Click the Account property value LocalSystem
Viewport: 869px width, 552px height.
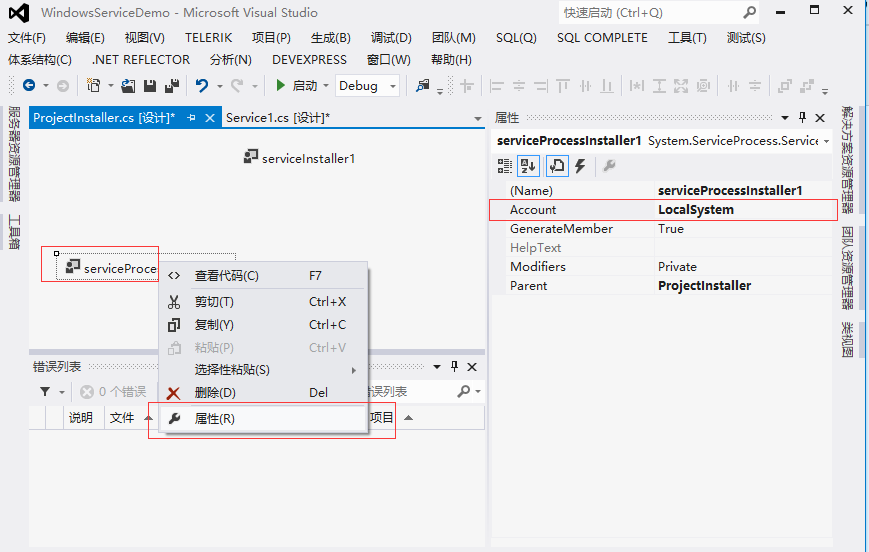pos(695,210)
